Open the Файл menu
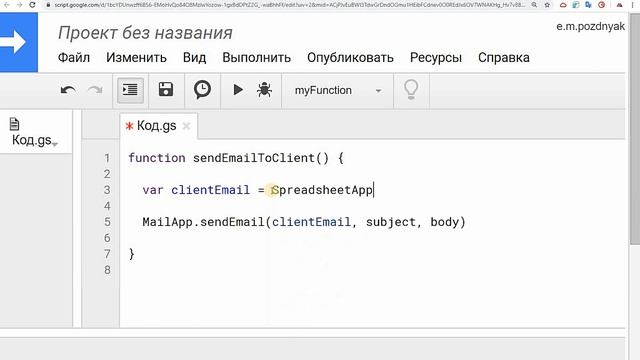Screen dimensions: 640x360 tap(74, 58)
